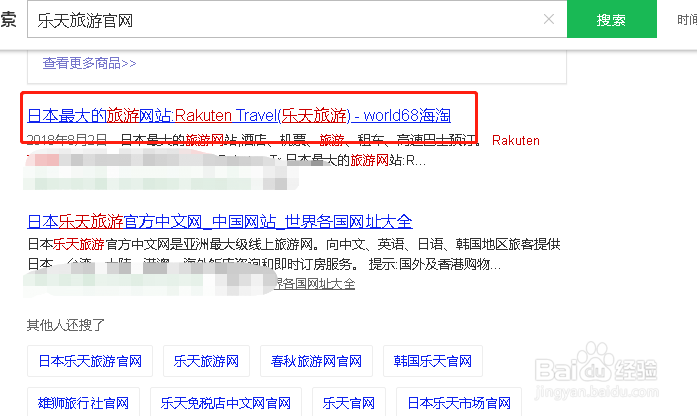Select related search 乐天官网
Viewport: 697px width, 416px height.
coord(349,403)
